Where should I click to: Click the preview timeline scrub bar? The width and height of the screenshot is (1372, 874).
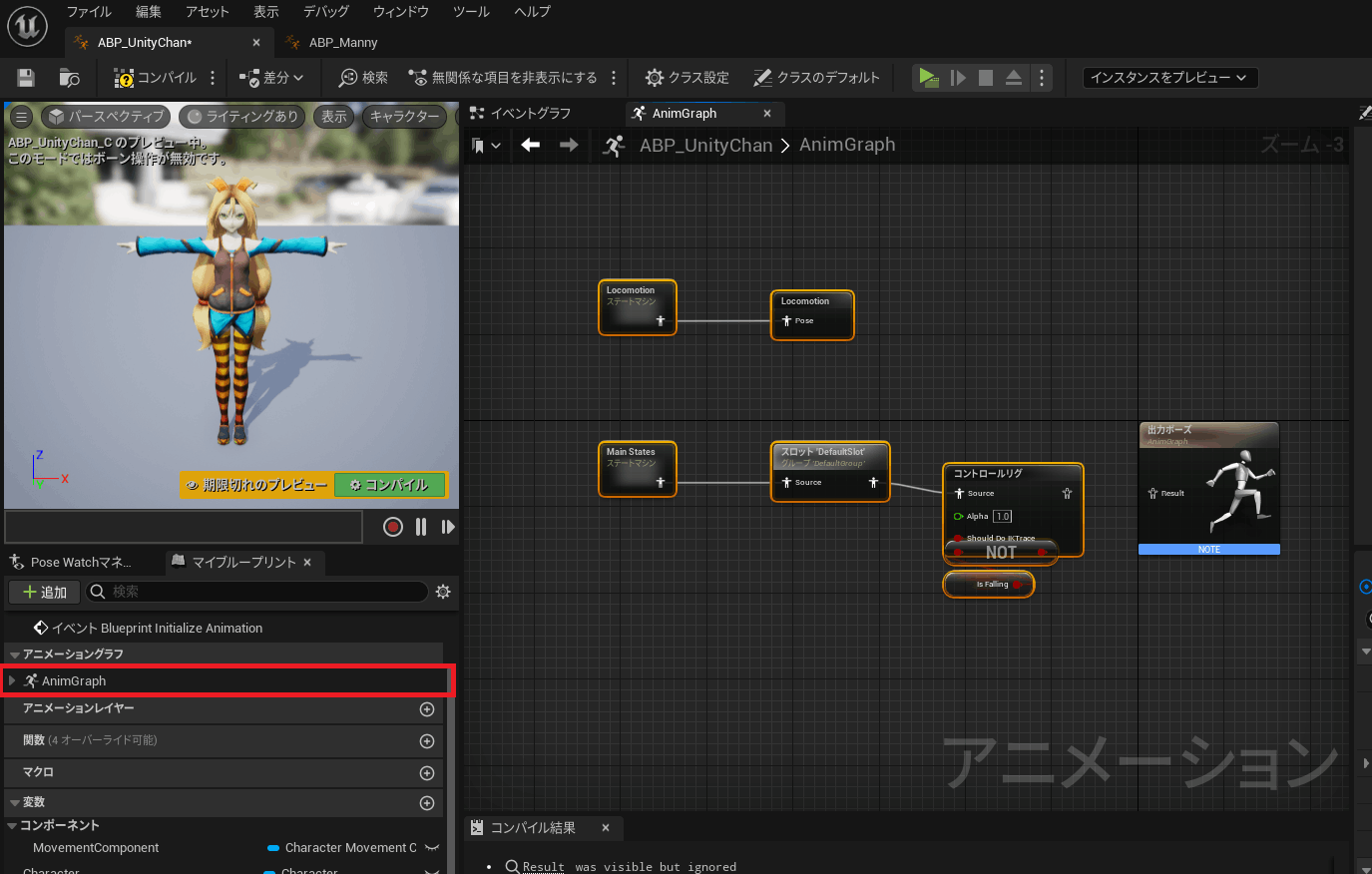point(184,527)
